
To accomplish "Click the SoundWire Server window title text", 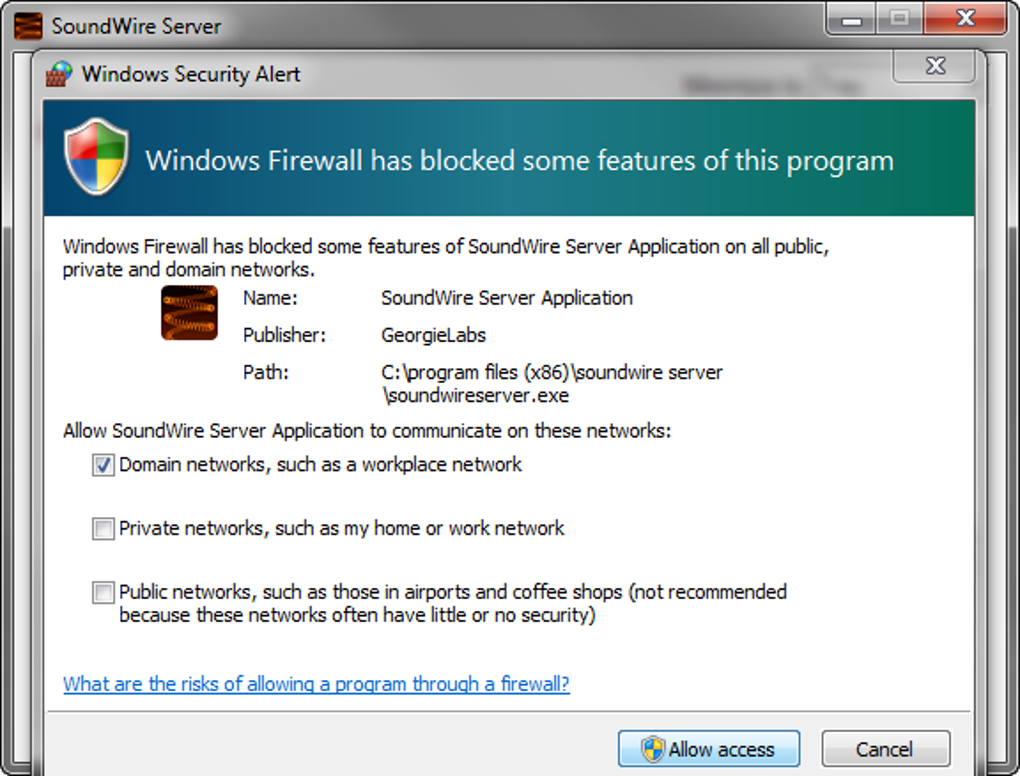I will tap(136, 26).
